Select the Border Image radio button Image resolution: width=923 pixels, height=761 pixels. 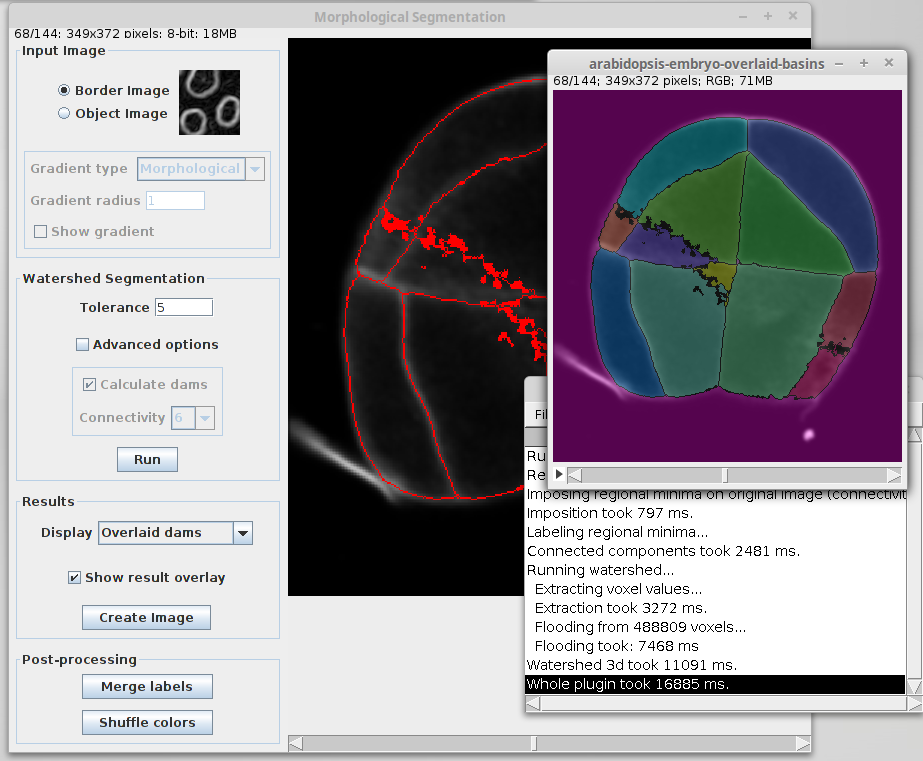[x=64, y=90]
